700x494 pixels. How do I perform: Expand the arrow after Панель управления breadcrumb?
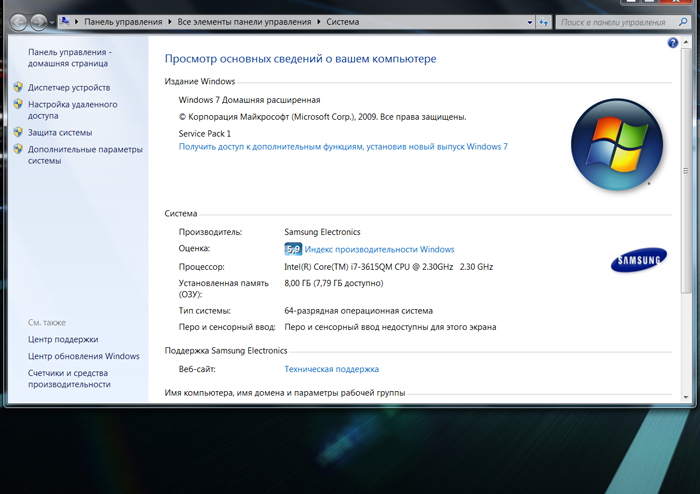click(x=170, y=20)
